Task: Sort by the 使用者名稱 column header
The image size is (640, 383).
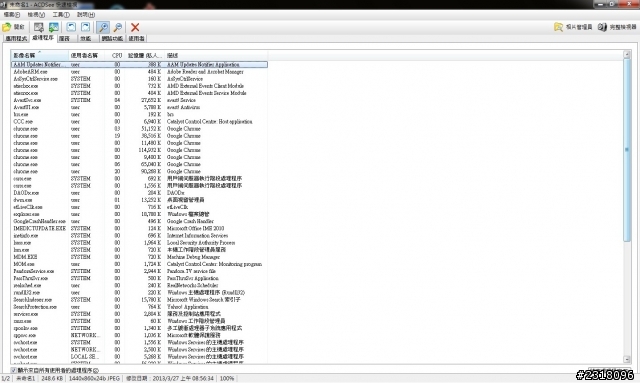Action: [x=86, y=55]
